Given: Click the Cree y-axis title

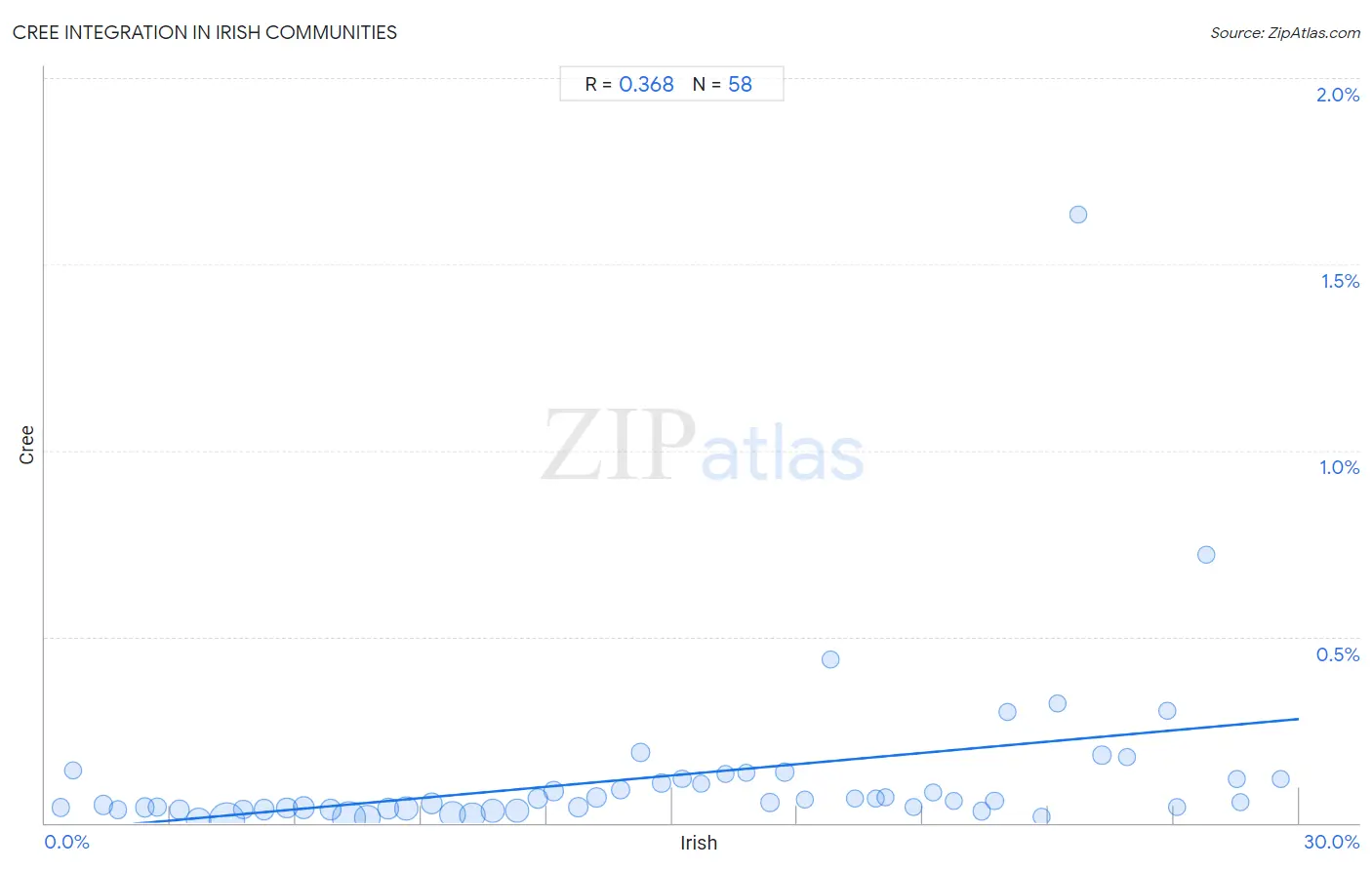Looking at the screenshot, I should (x=26, y=445).
